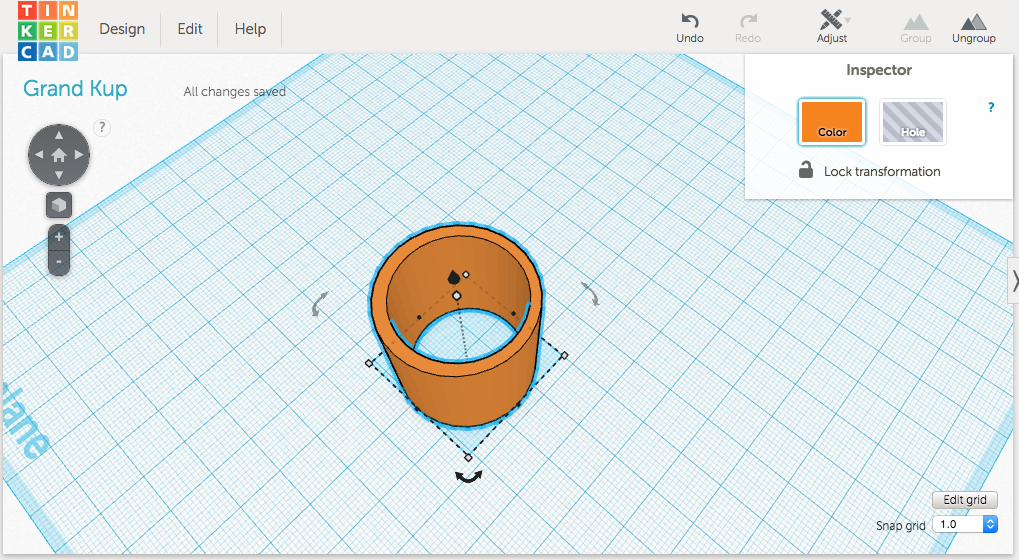This screenshot has width=1019, height=560.
Task: Click the black cone height-lift handle
Action: click(454, 277)
